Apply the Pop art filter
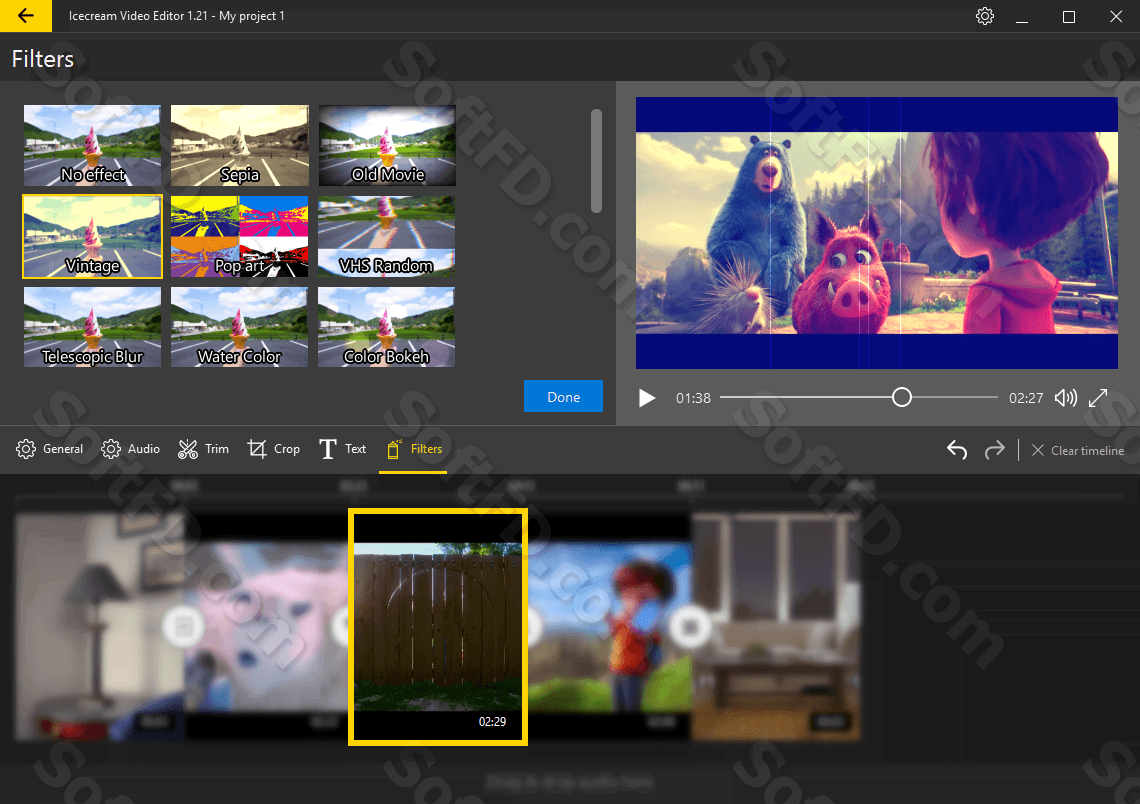The image size is (1140, 804). tap(239, 236)
